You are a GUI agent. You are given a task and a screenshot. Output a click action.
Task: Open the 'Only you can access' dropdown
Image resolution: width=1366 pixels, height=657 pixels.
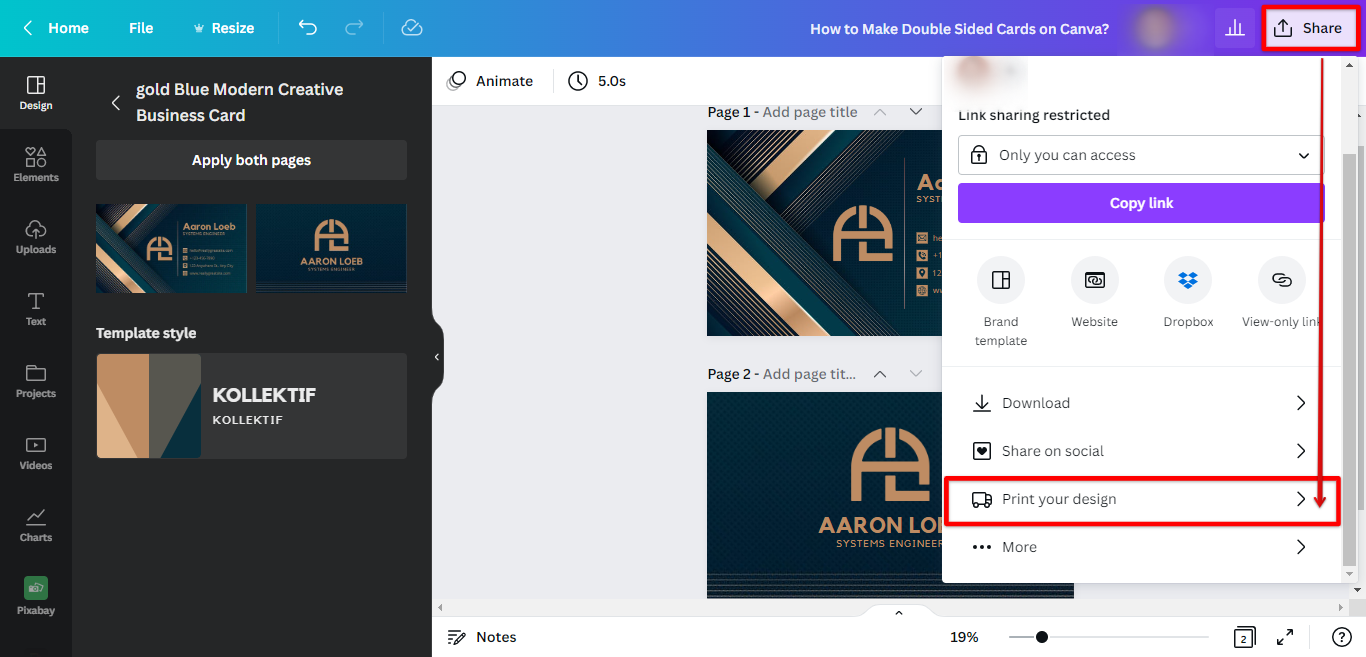1140,155
